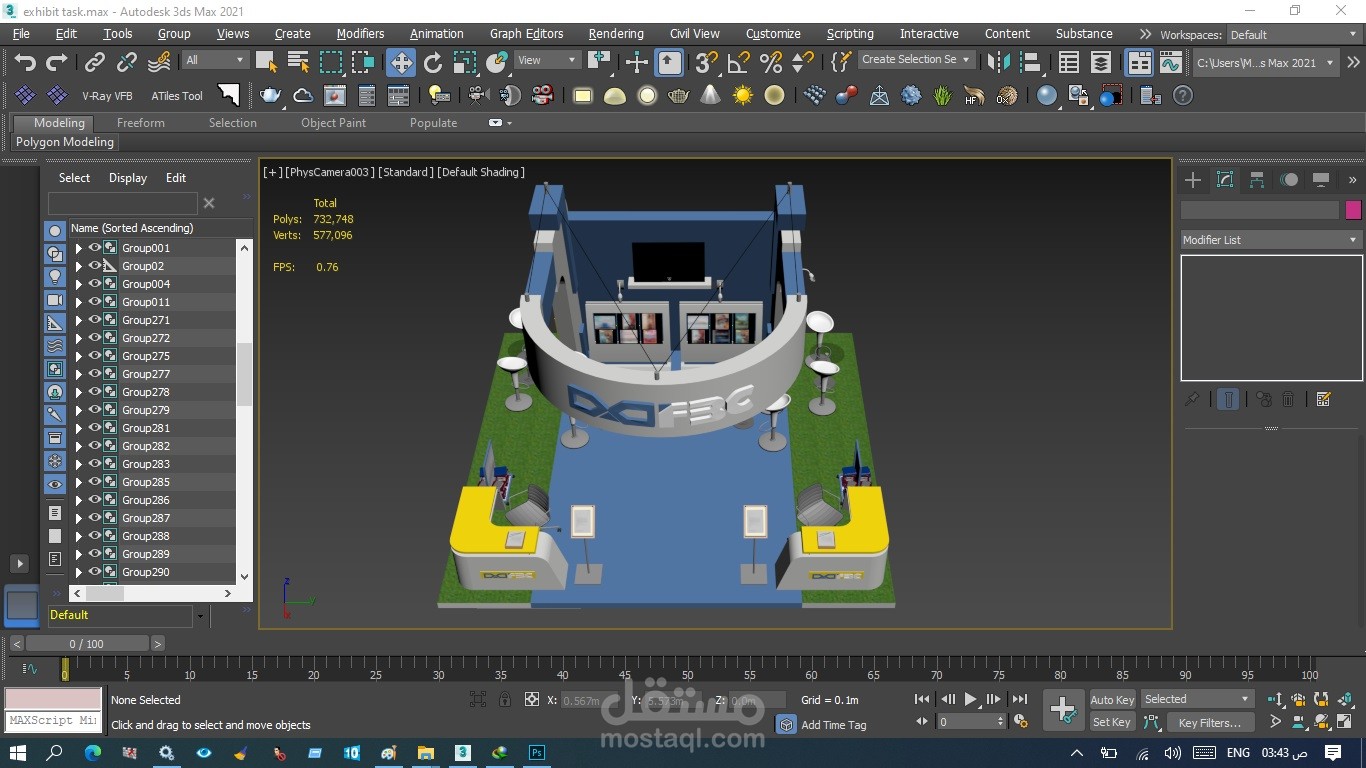This screenshot has height=768, width=1366.
Task: Toggle visibility of Group290
Action: tap(95, 572)
